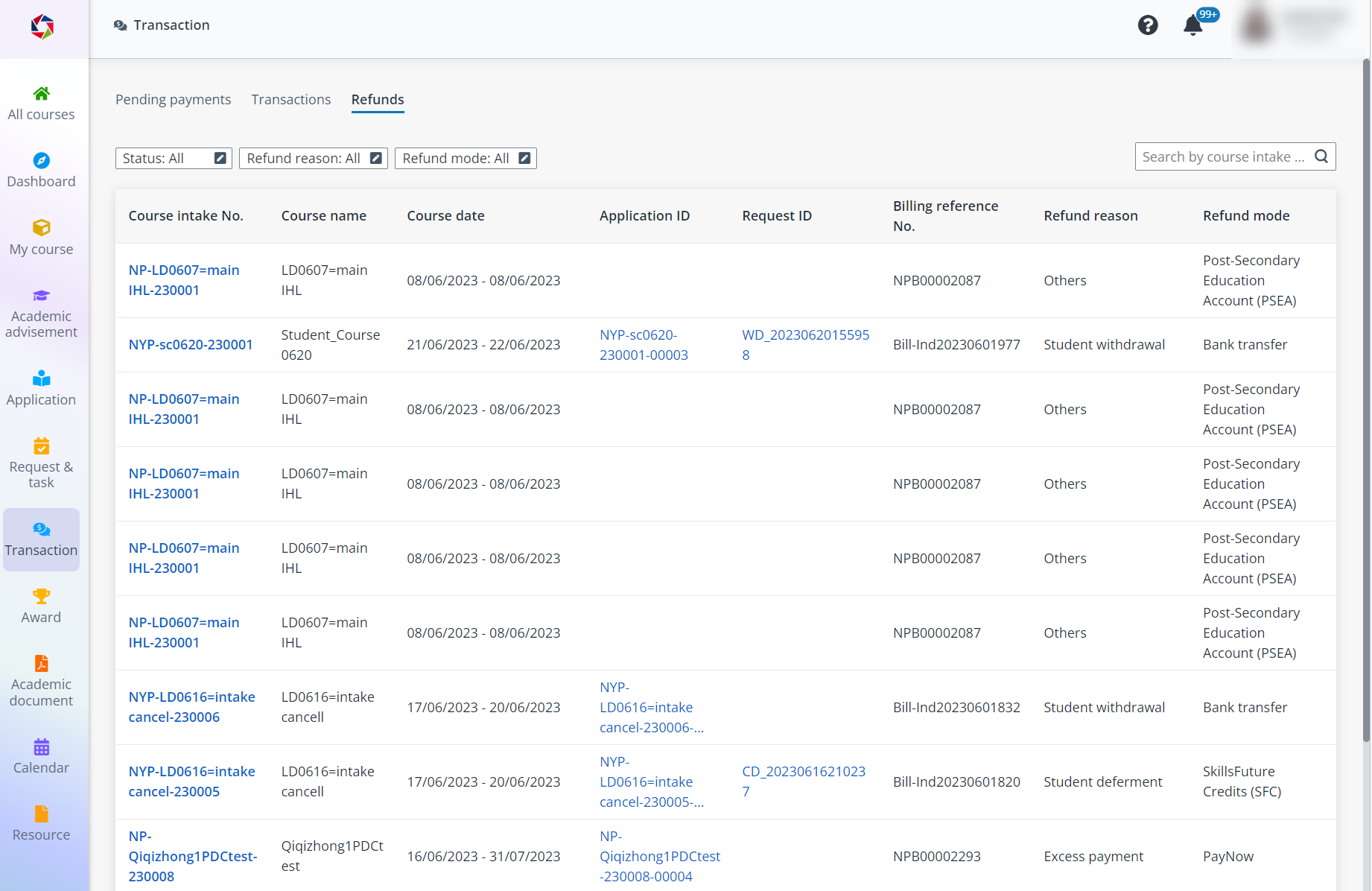1372x891 pixels.
Task: Expand the Refund reason: All filter
Action: 313,159
